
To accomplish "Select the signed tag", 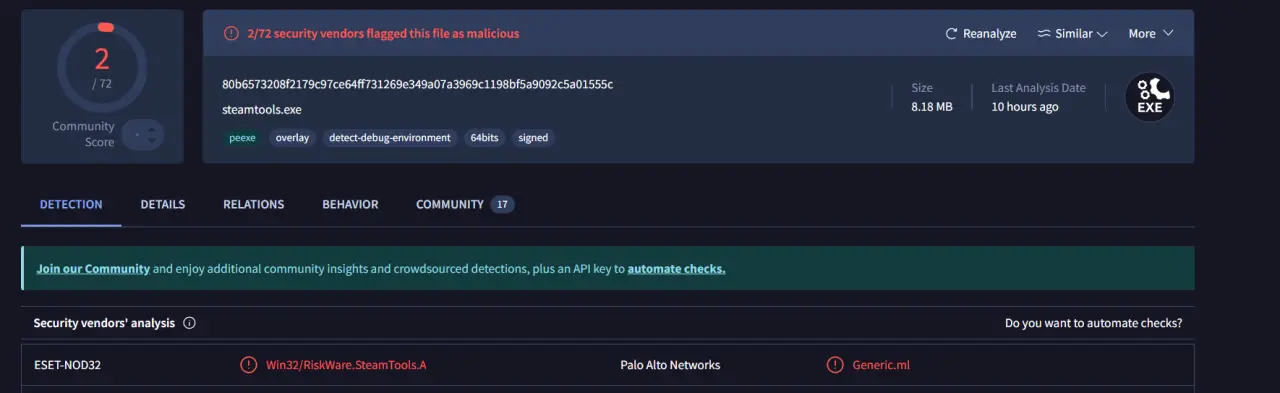I will [x=533, y=138].
